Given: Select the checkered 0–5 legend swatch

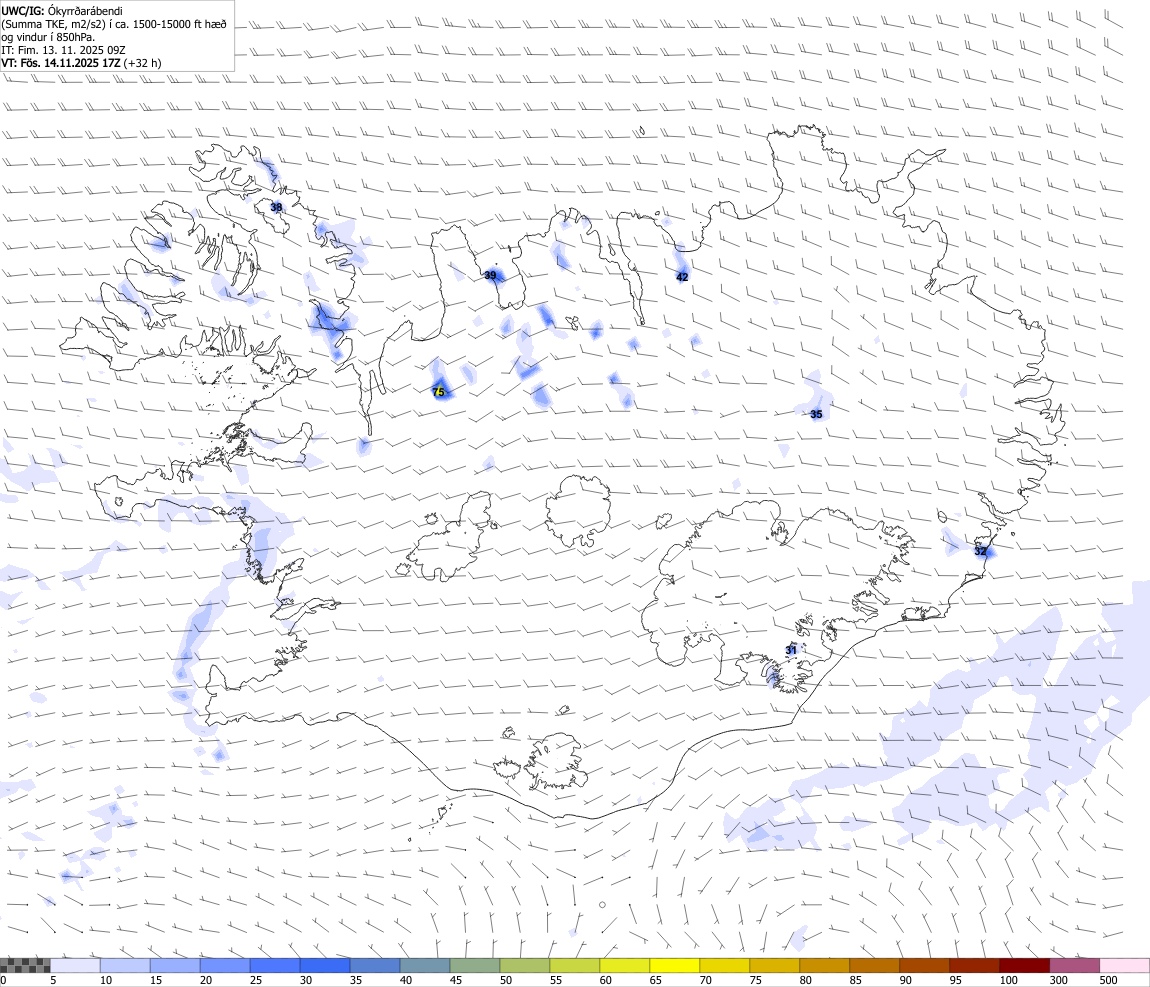Looking at the screenshot, I should click(x=25, y=965).
